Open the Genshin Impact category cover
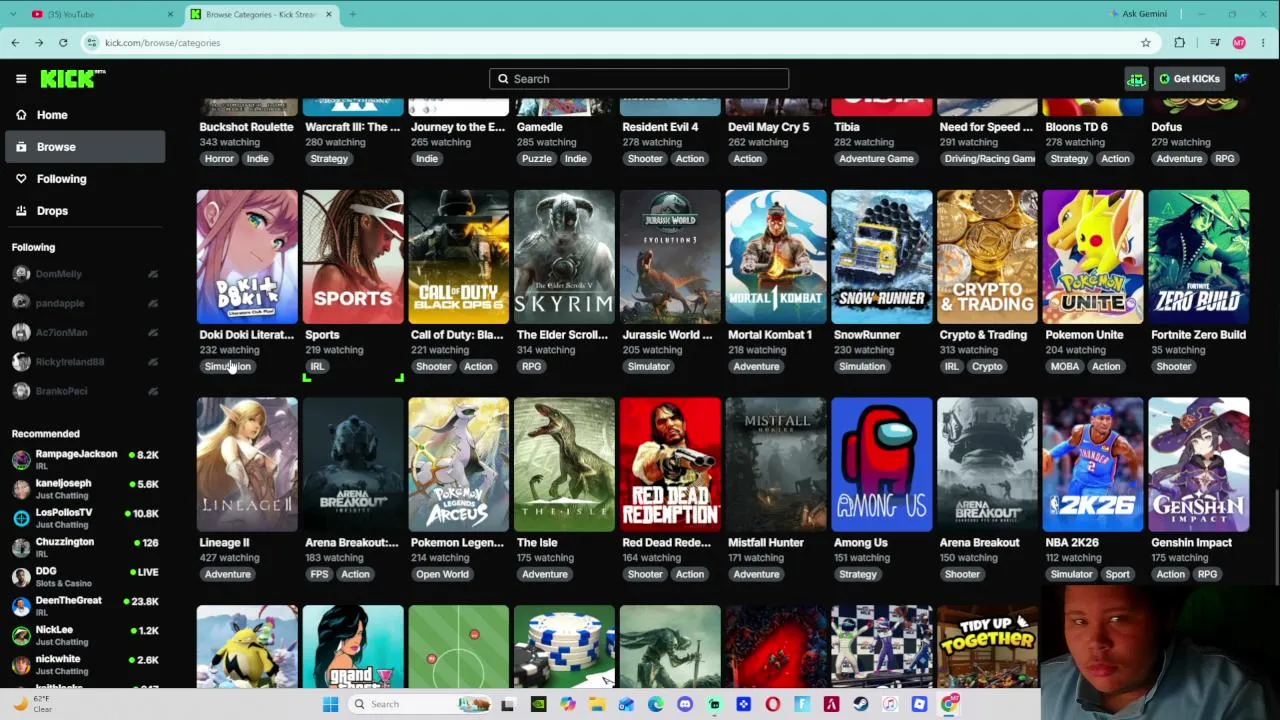 (1199, 465)
